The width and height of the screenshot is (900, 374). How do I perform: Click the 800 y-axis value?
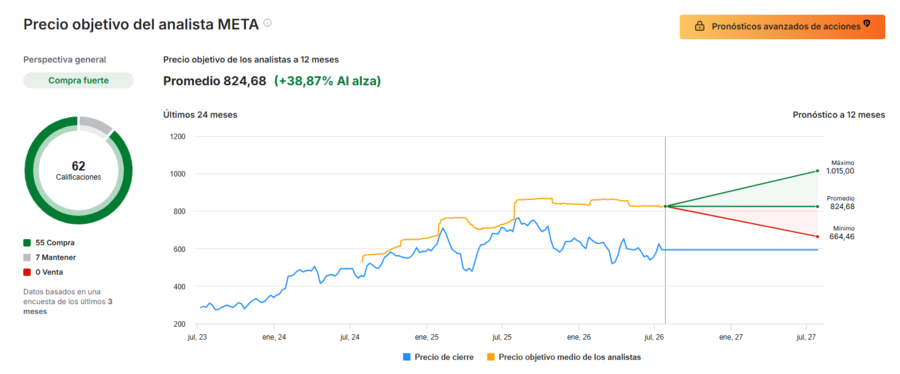click(180, 212)
